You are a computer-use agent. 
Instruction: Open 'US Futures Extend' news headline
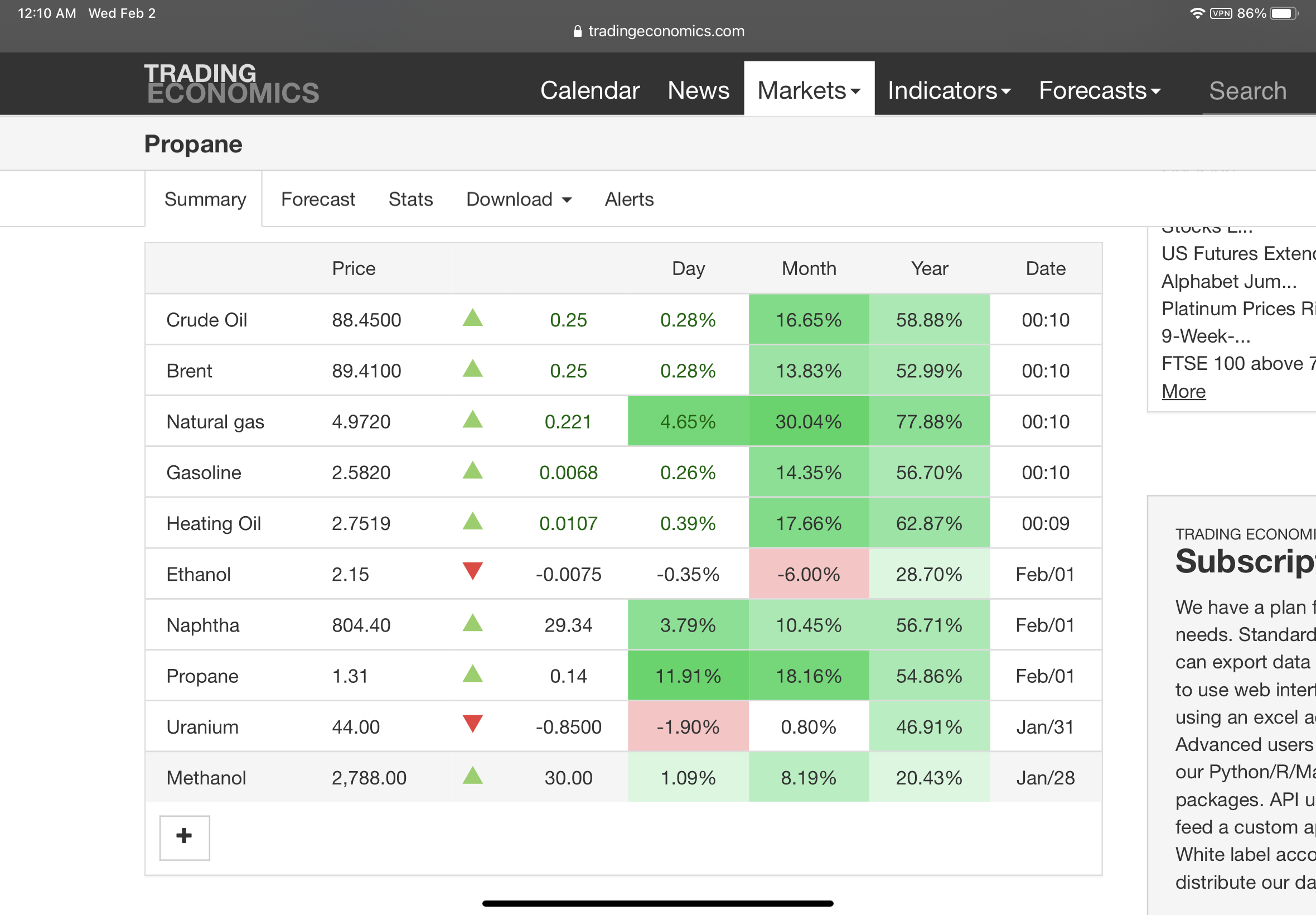click(x=1238, y=253)
